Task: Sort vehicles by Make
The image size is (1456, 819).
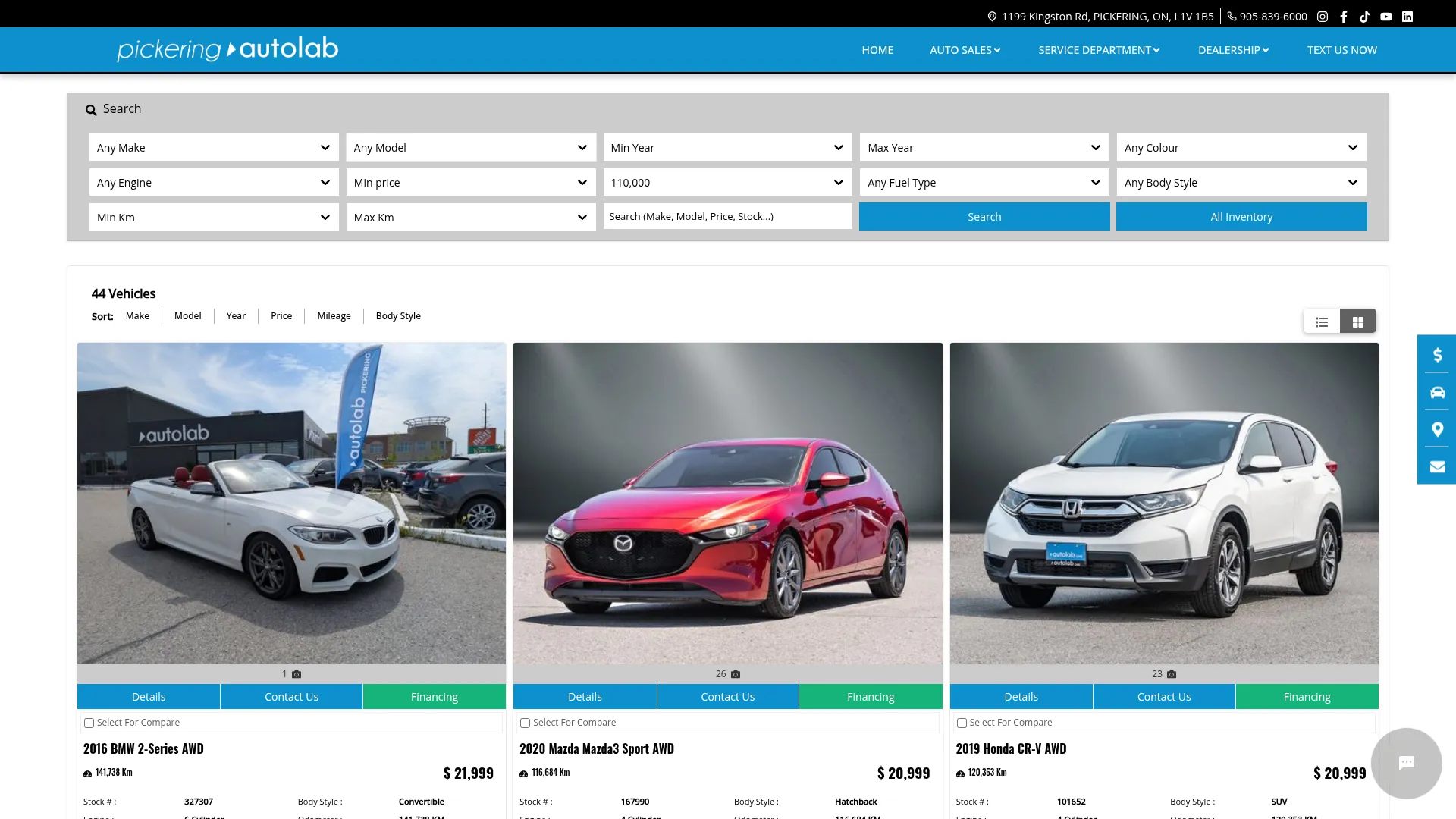Action: click(x=137, y=316)
